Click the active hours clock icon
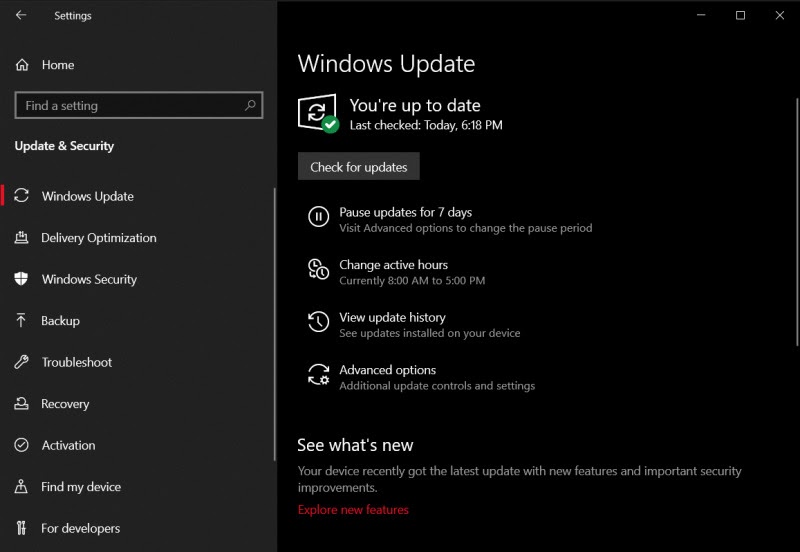 (x=318, y=269)
